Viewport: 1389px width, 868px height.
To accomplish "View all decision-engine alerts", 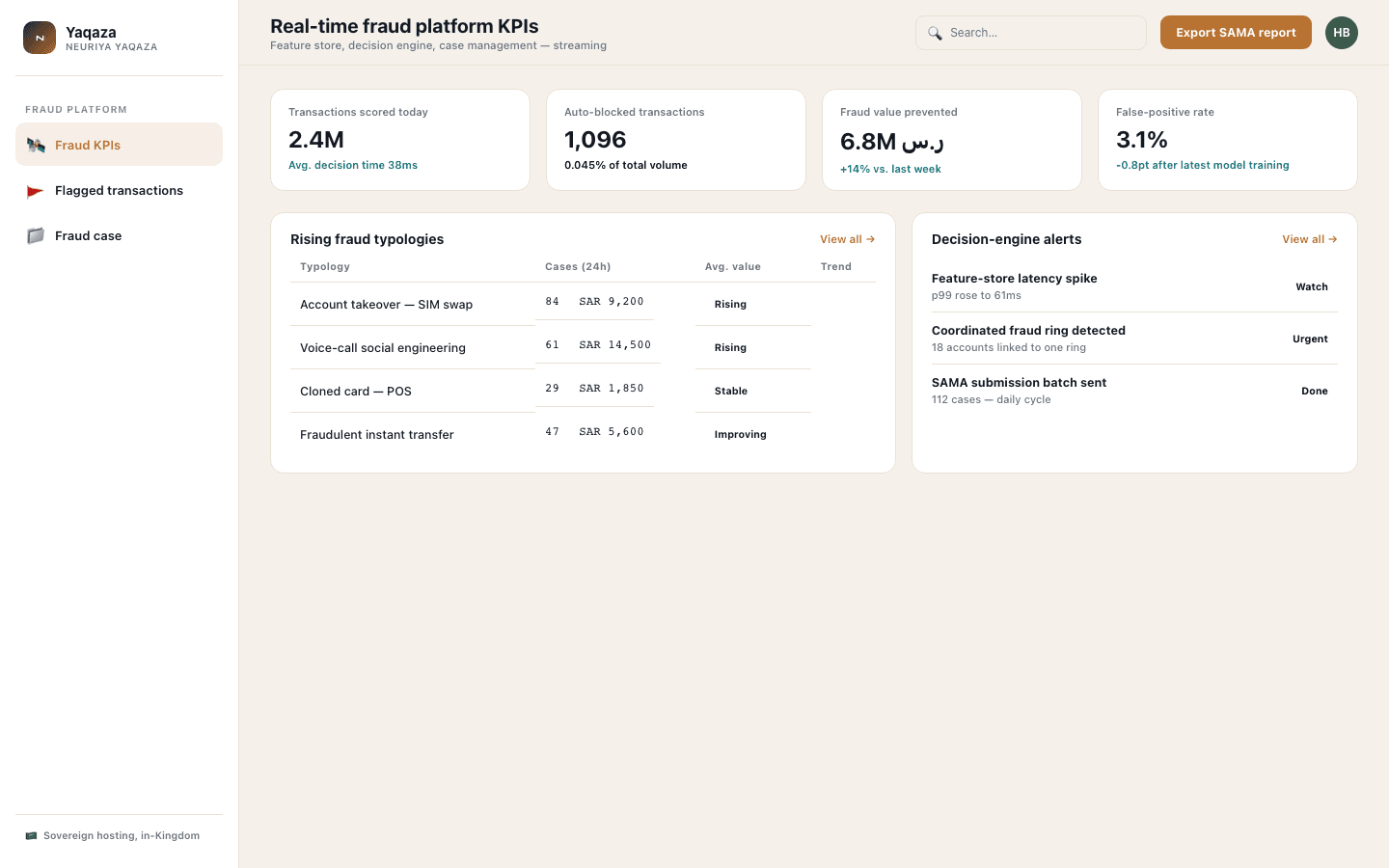I will pyautogui.click(x=1309, y=239).
